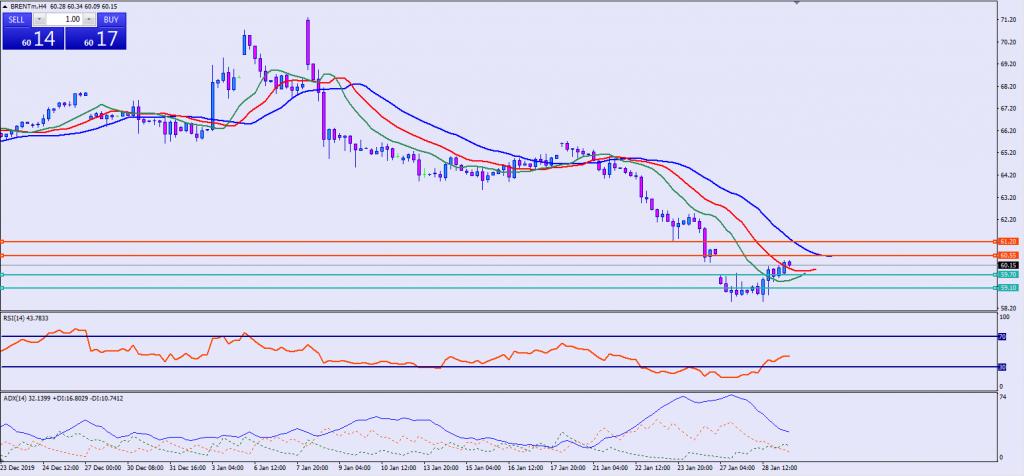This screenshot has height=476, width=1024.
Task: Collapse one-click trading panel triangle near BRENTm
Action: tap(5, 7)
